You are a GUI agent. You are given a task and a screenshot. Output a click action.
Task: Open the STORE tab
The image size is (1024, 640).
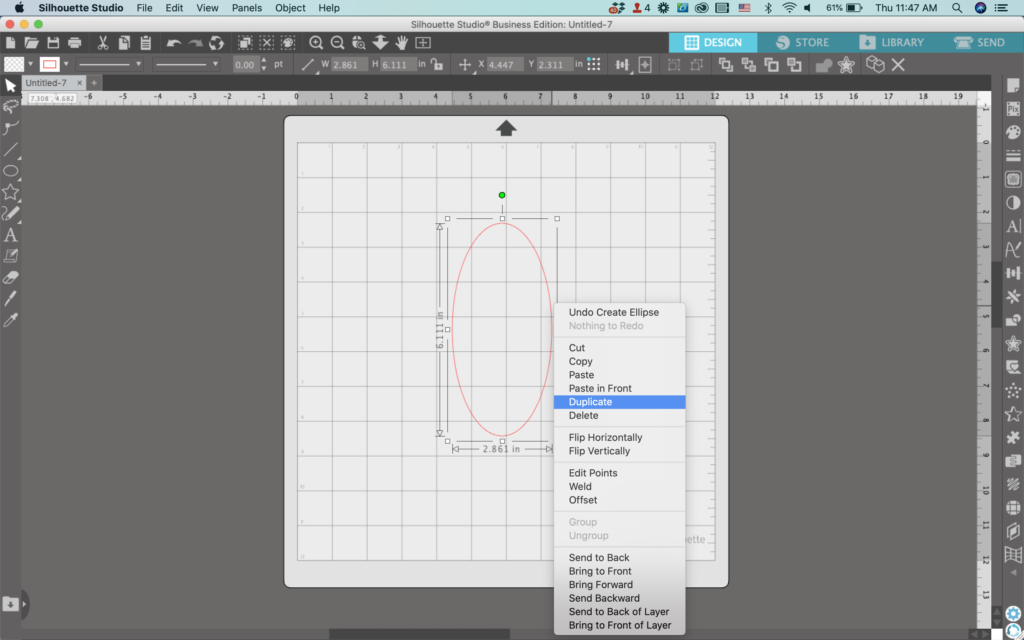(x=803, y=42)
